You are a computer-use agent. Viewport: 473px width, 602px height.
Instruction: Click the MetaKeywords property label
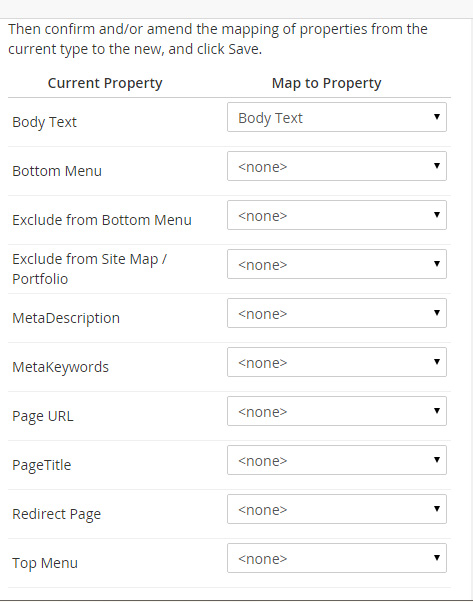tap(60, 367)
